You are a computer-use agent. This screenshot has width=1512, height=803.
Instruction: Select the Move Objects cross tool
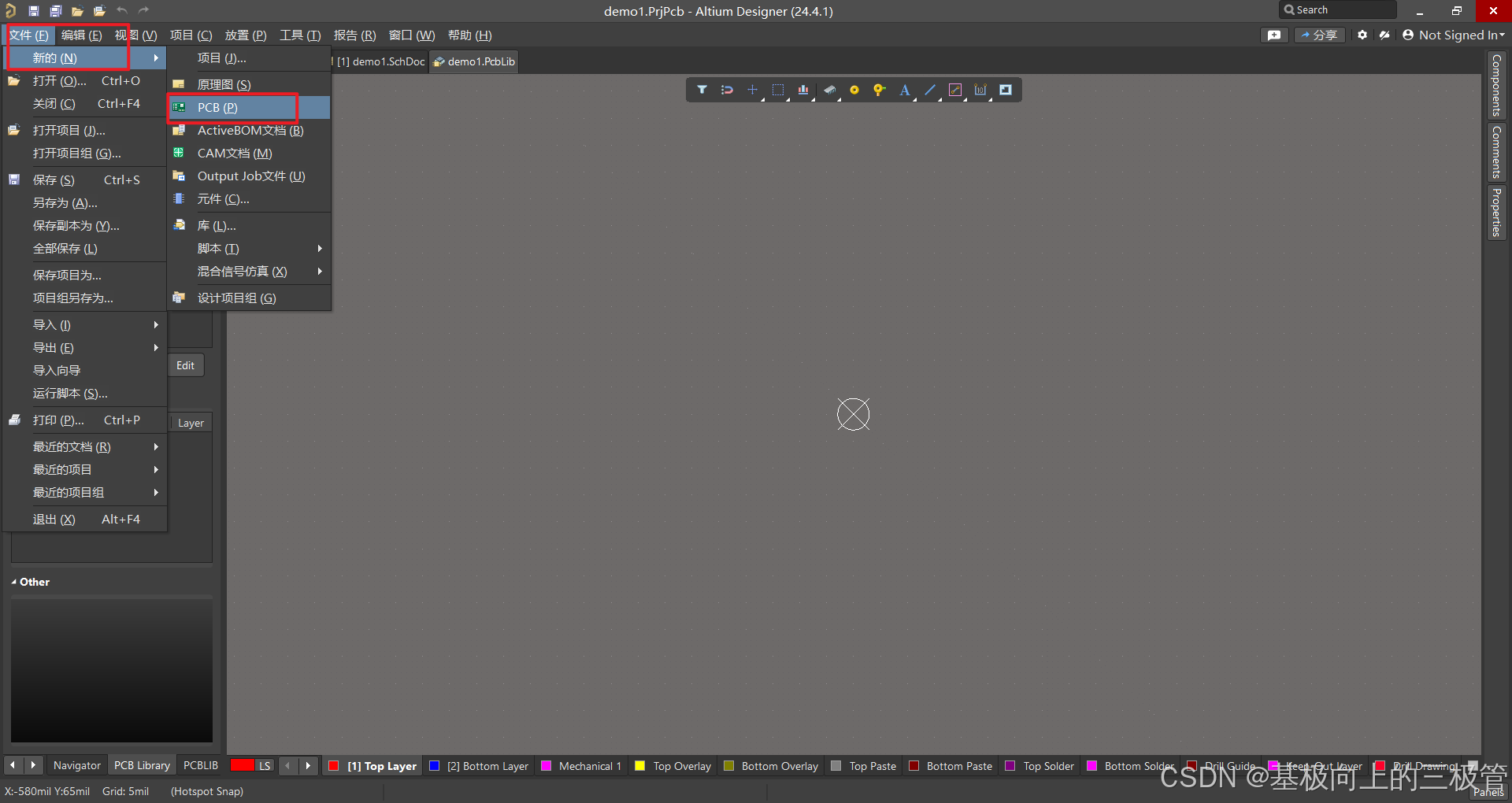point(752,90)
